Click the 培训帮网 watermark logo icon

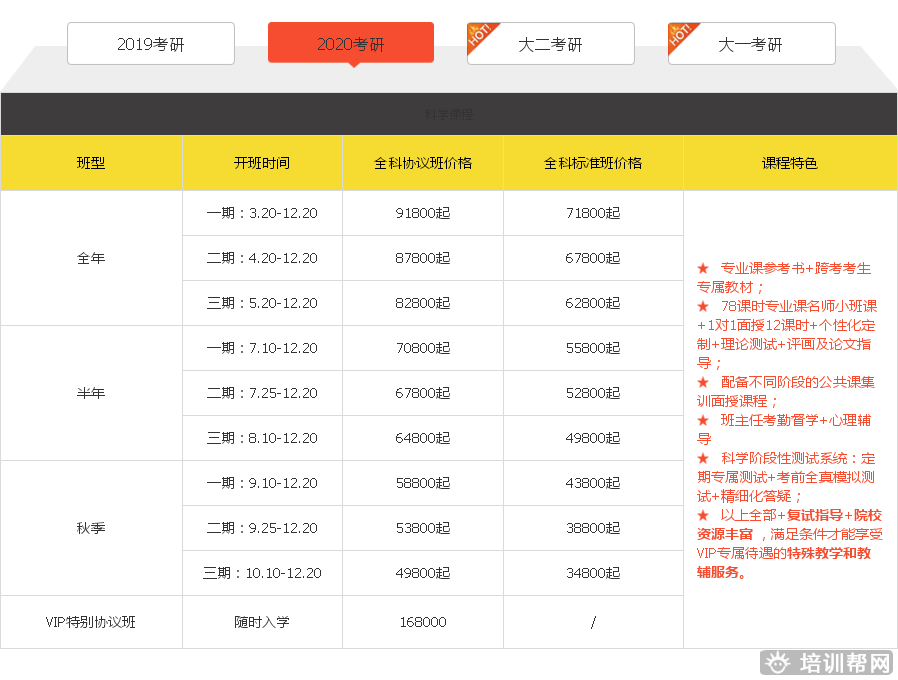pos(779,663)
